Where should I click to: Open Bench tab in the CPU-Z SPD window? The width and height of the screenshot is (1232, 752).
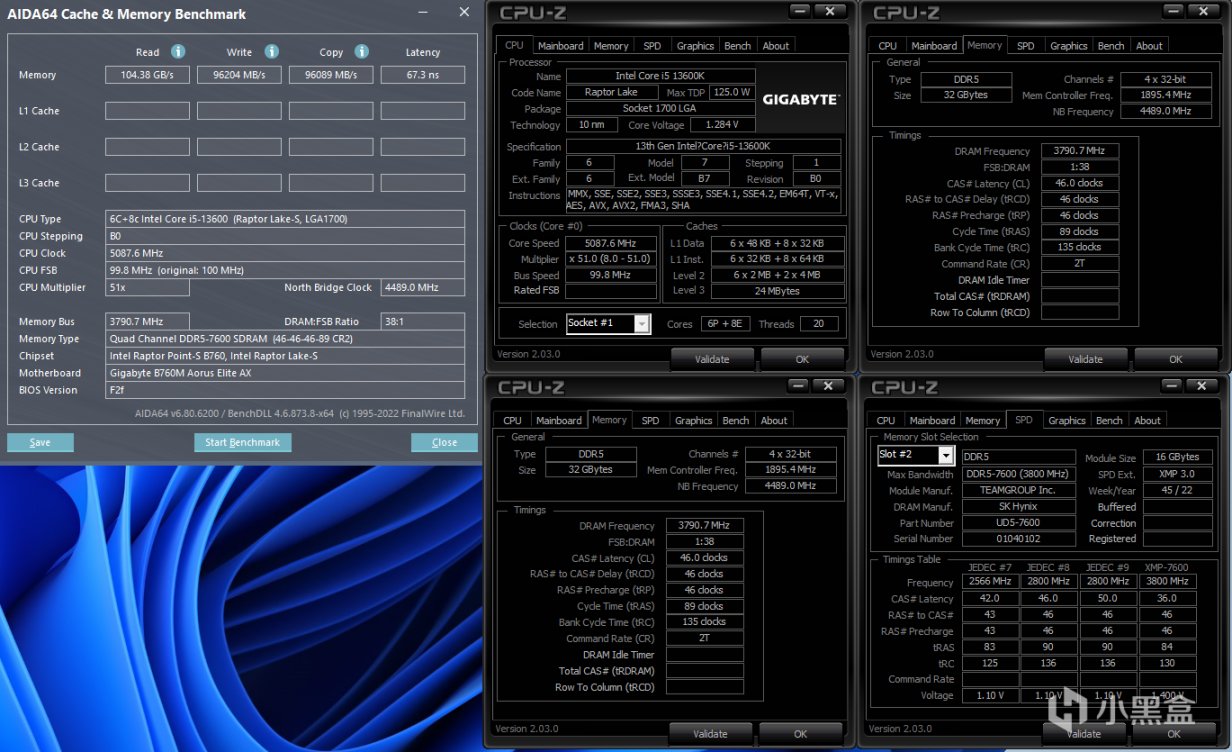[x=1110, y=421]
